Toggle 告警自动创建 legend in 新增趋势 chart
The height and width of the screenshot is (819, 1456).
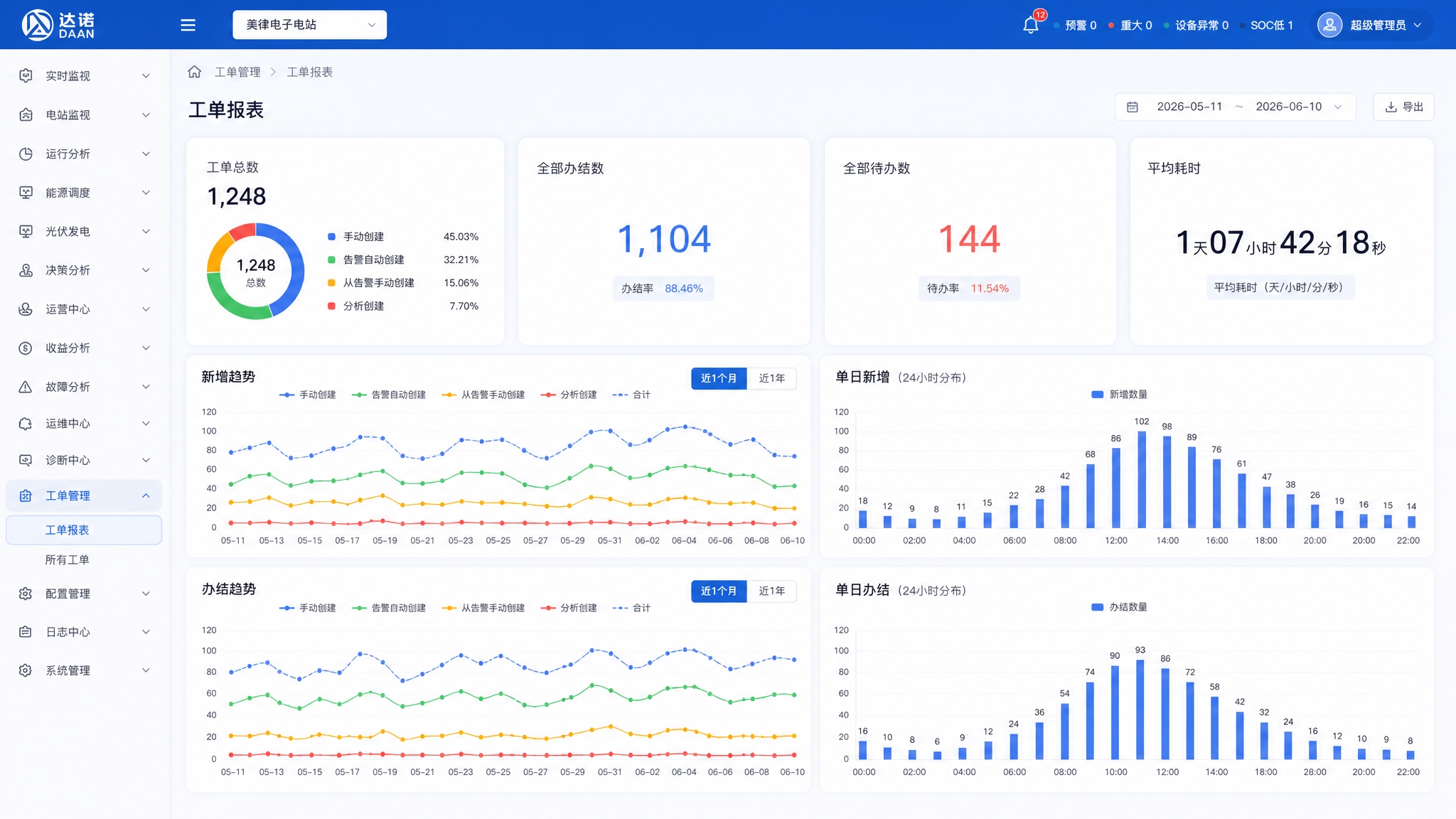click(389, 395)
